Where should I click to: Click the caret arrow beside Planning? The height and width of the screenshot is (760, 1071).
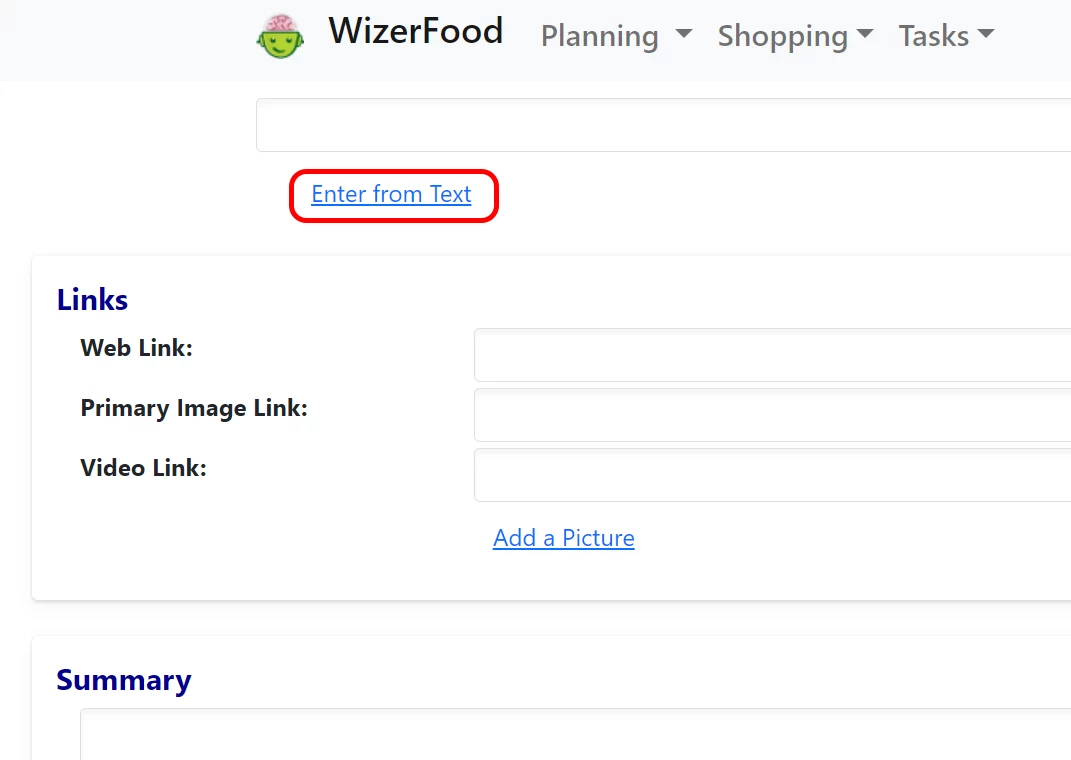(684, 34)
